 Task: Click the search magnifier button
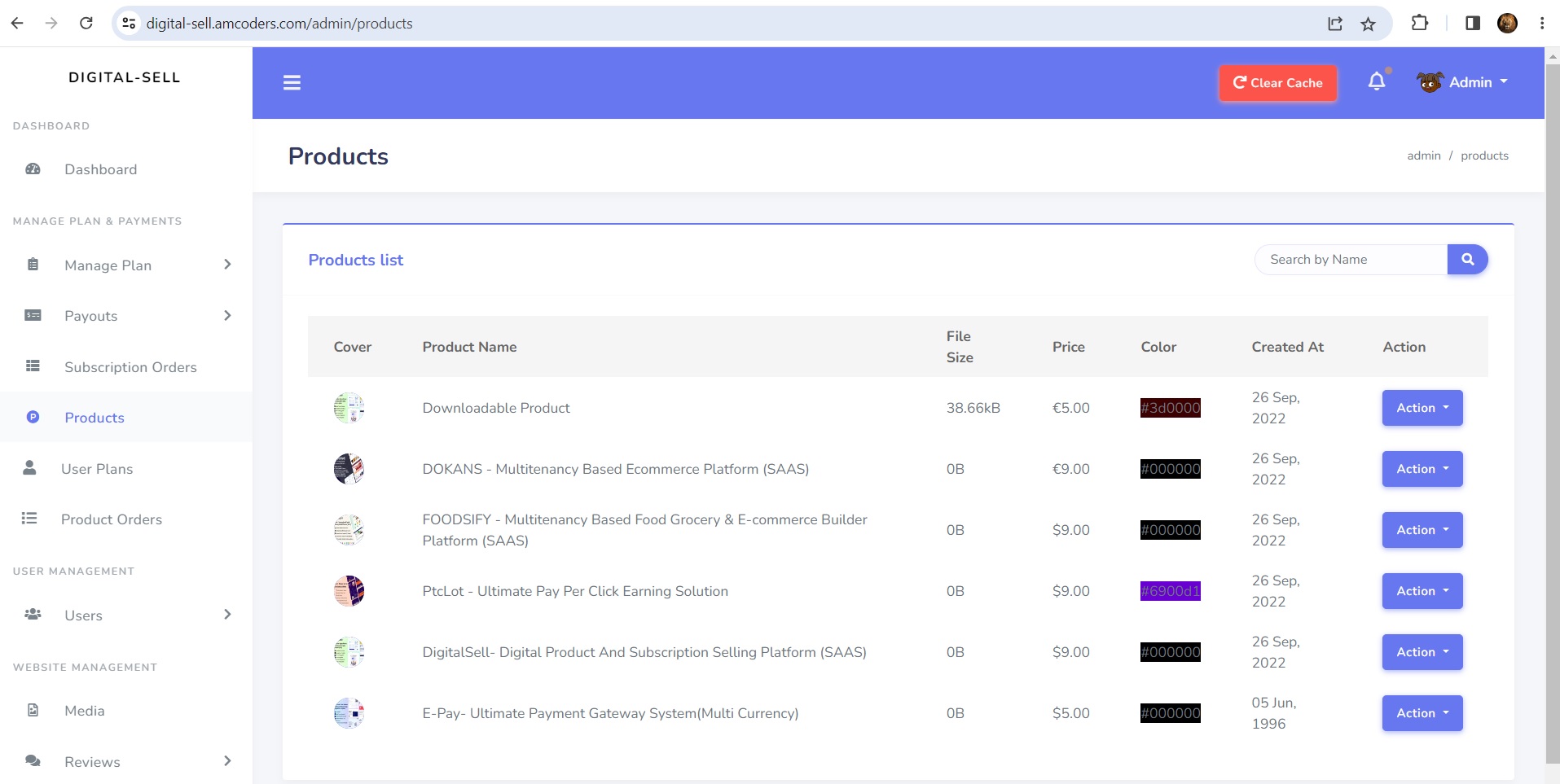tap(1467, 260)
